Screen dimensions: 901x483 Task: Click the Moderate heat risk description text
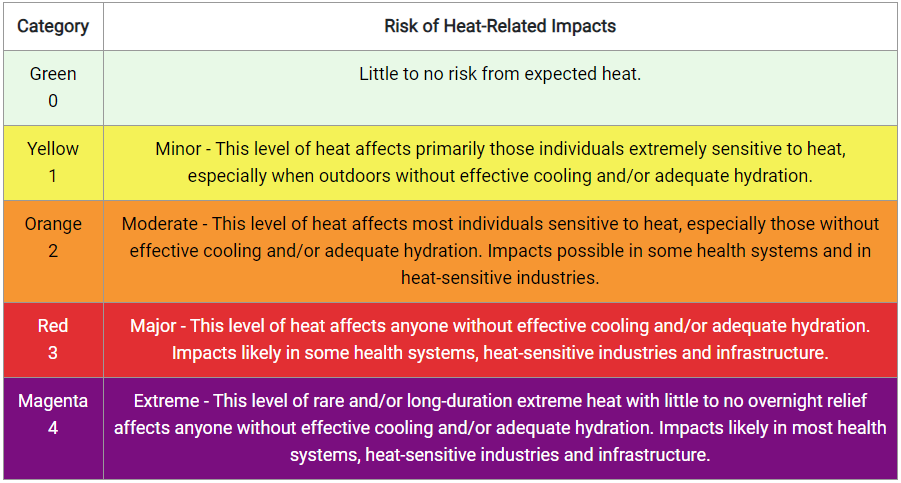500,251
